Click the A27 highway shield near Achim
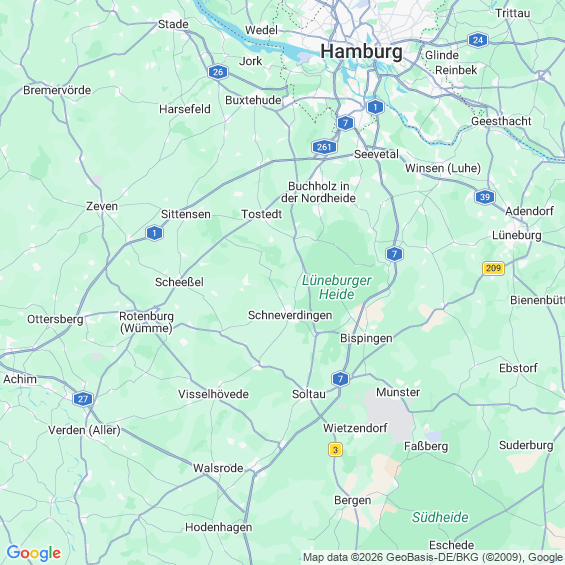This screenshot has width=565, height=565. coord(83,399)
